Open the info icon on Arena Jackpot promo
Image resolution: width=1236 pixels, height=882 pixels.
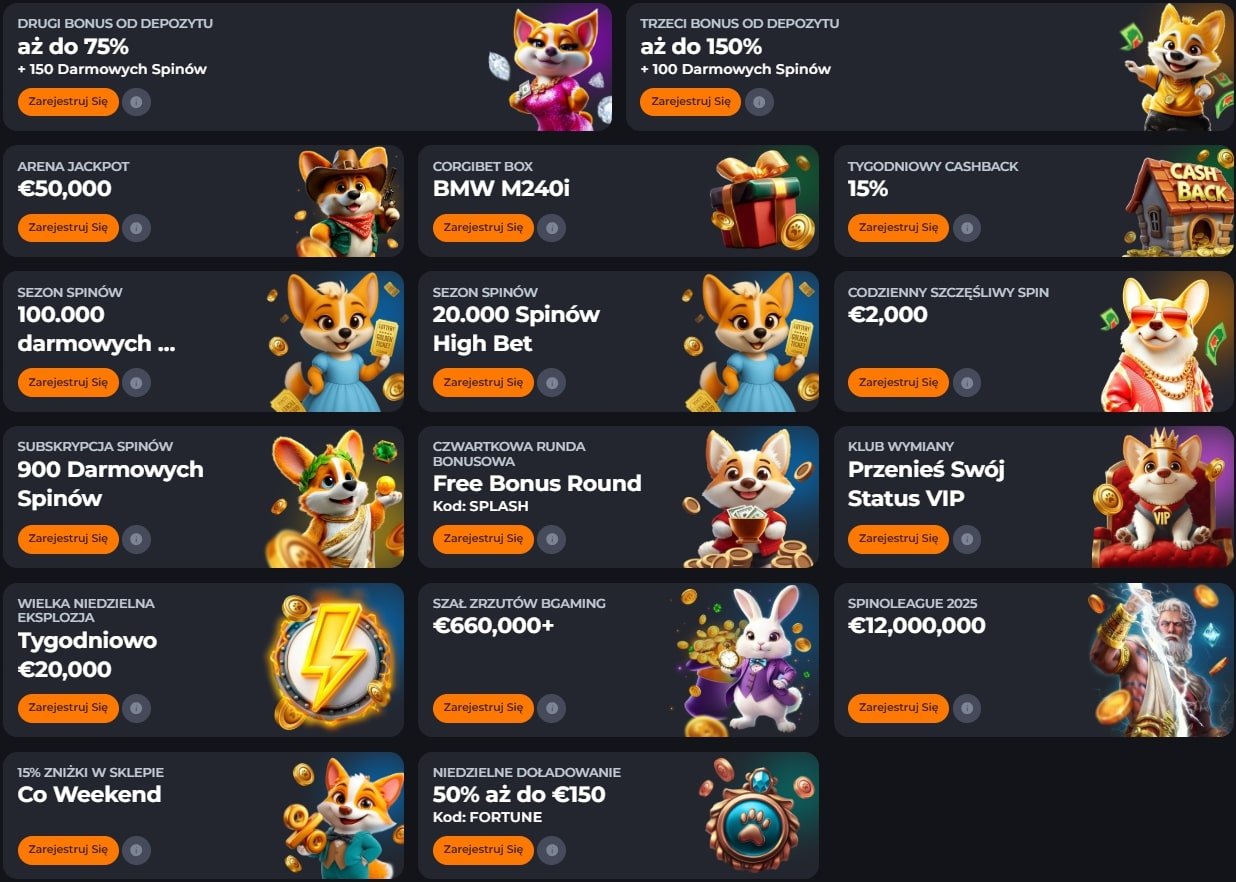pyautogui.click(x=137, y=227)
